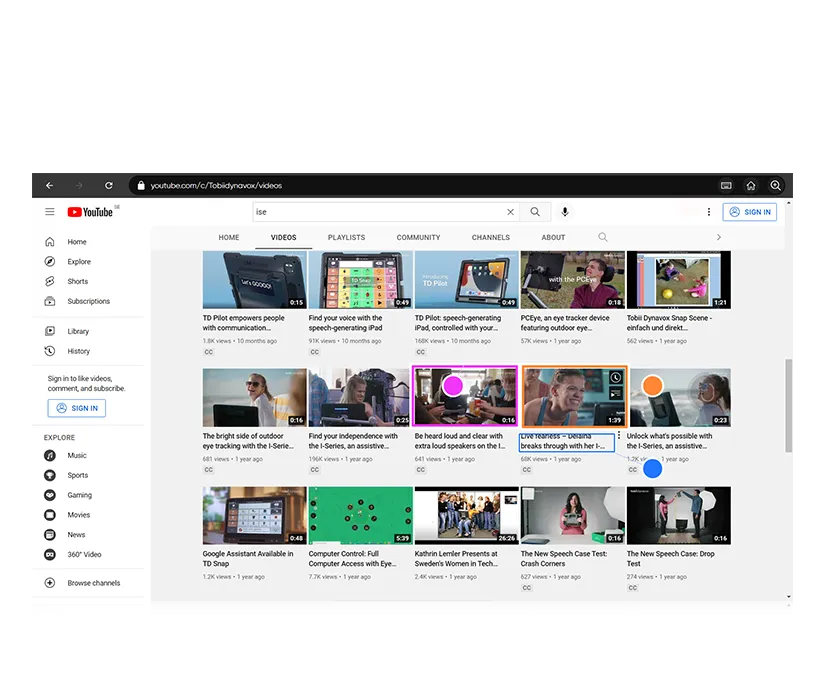Open Find your voice speech-generating iPad thumbnail

(x=360, y=279)
